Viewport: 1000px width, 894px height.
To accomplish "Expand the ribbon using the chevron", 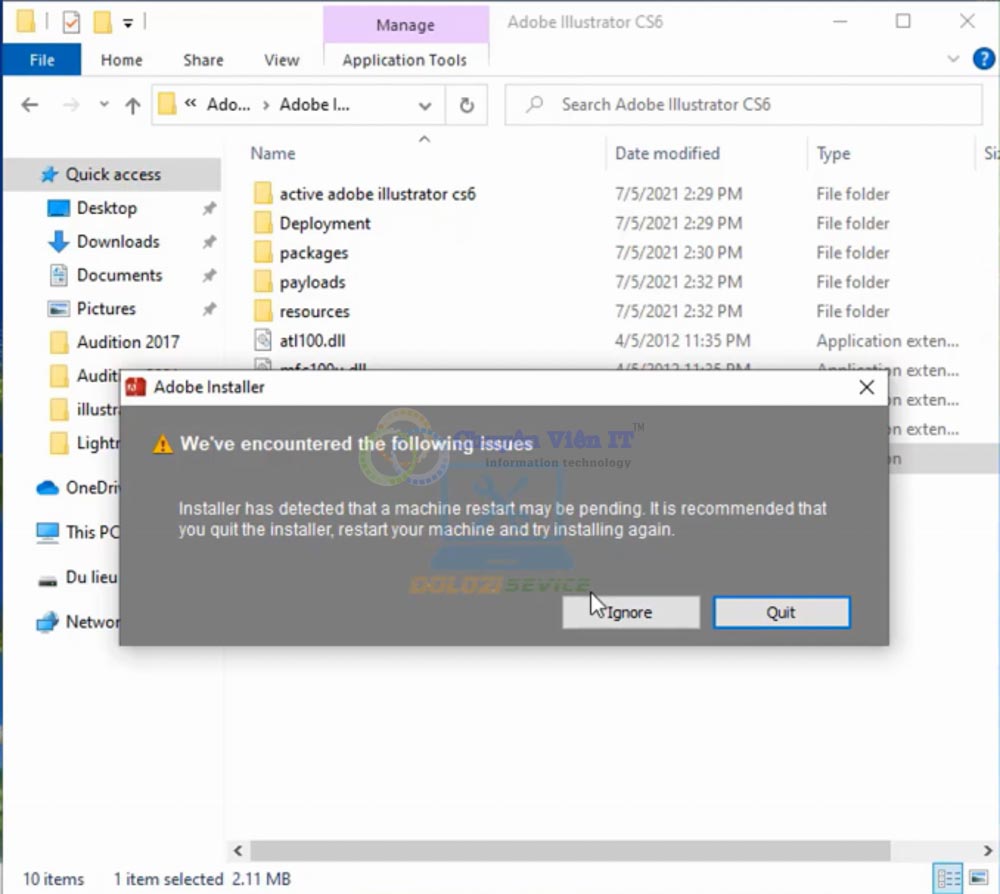I will (x=951, y=60).
